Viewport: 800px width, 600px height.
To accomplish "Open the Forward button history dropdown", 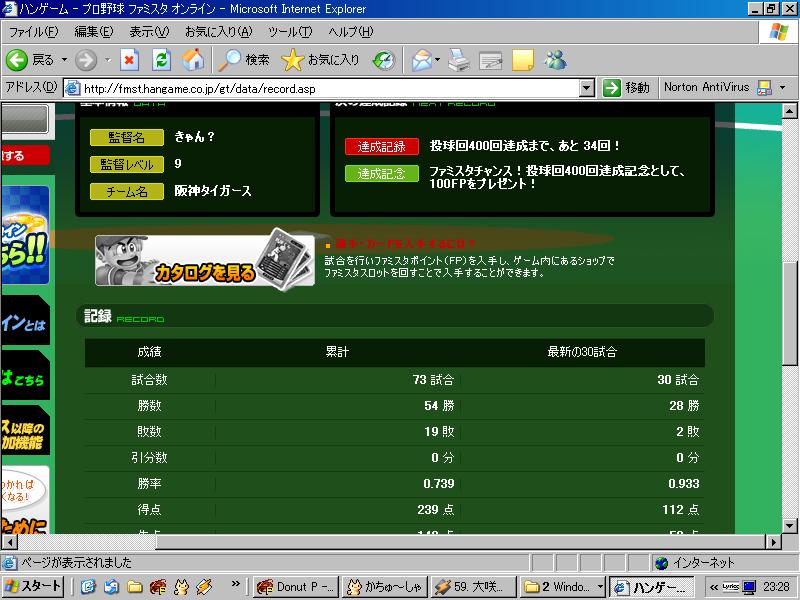I will (x=107, y=60).
